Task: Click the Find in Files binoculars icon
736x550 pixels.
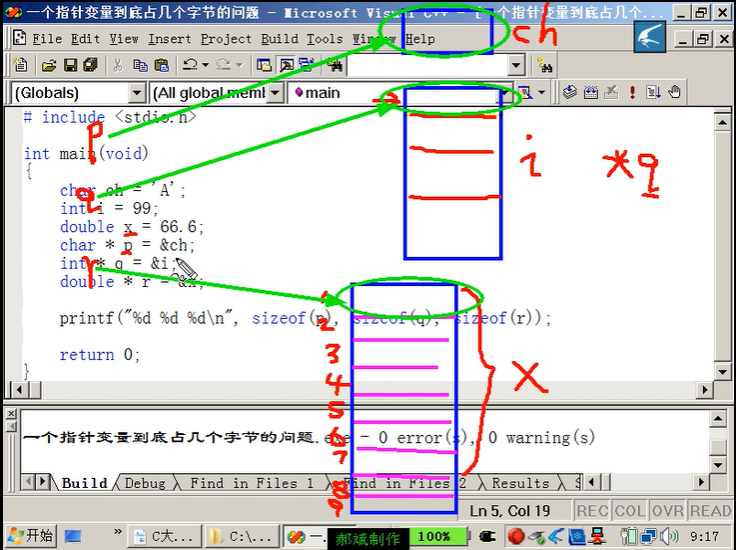Action: pos(335,65)
